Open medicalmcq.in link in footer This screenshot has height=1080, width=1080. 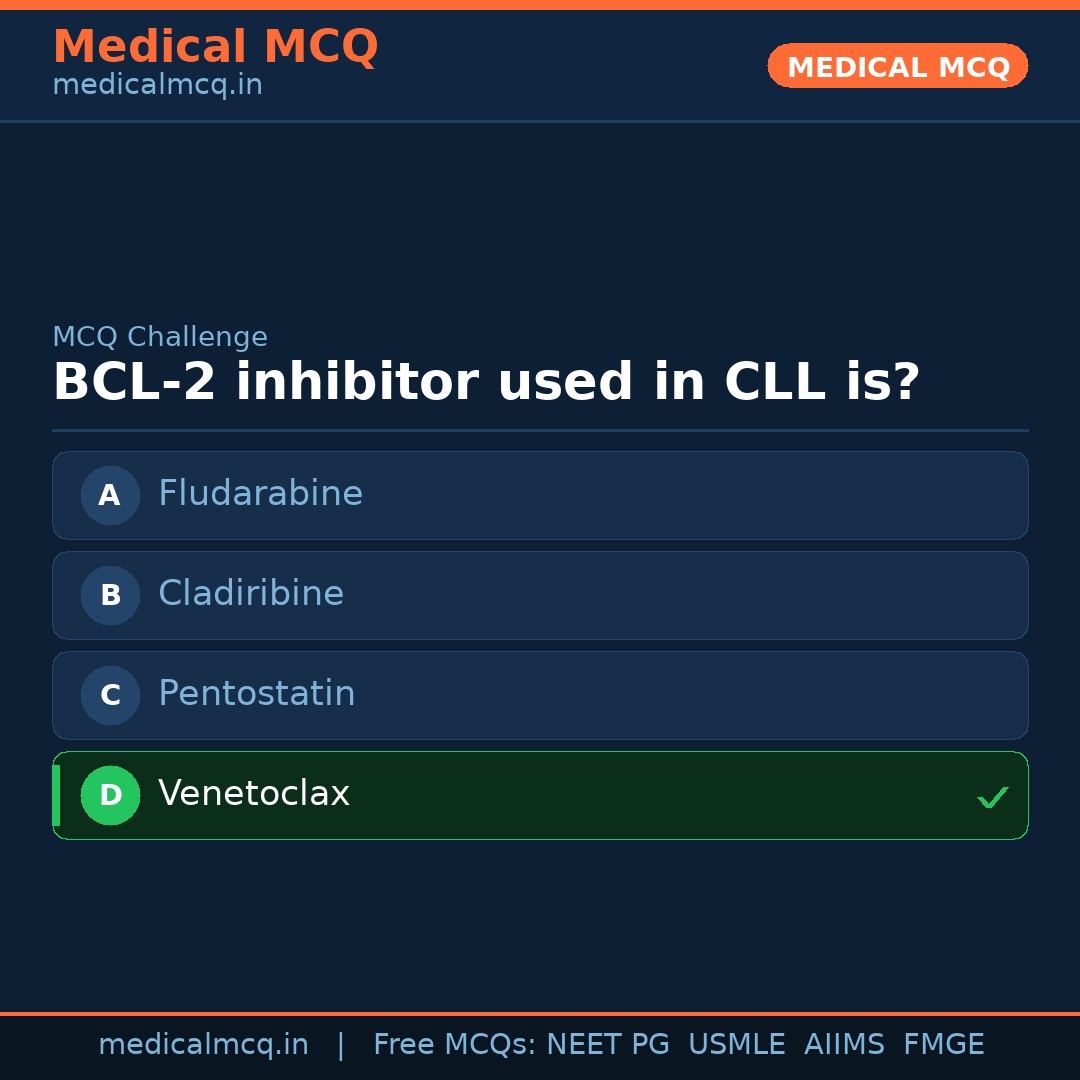(203, 1045)
